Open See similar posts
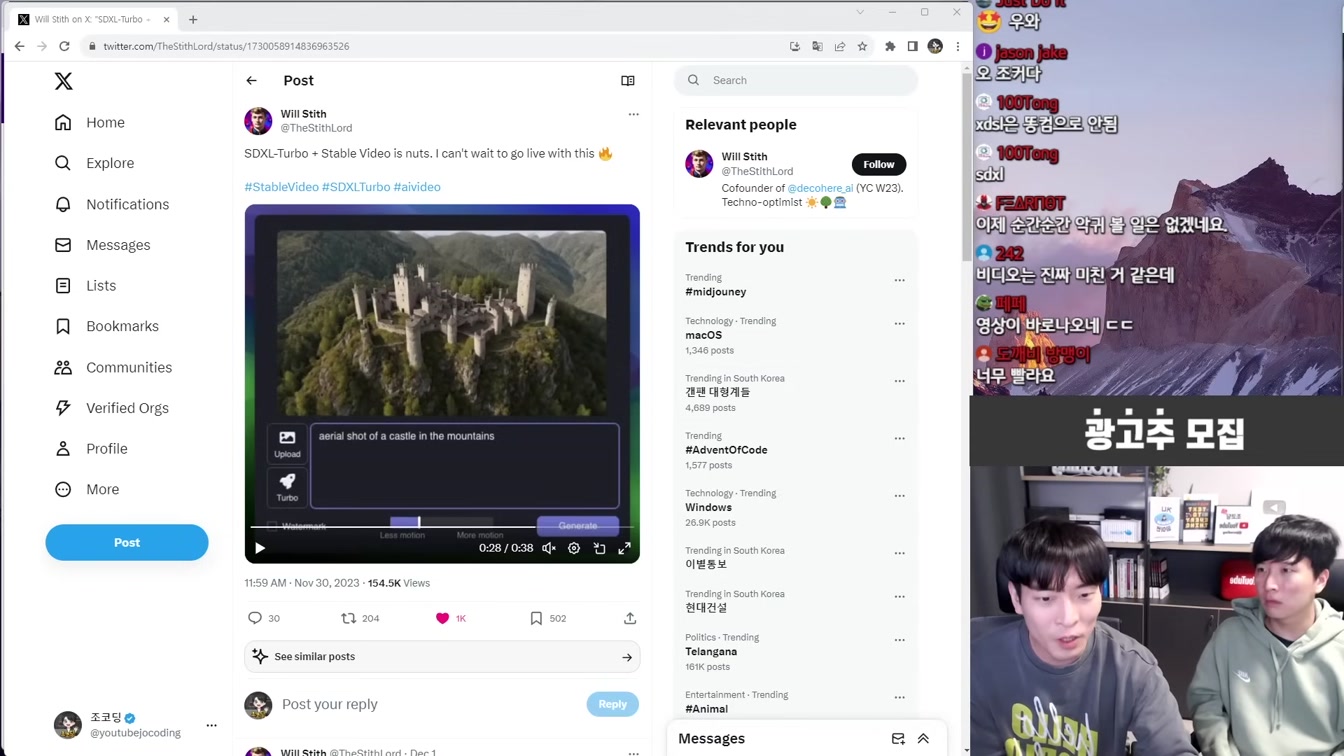Viewport: 1344px width, 756px height. click(x=442, y=657)
